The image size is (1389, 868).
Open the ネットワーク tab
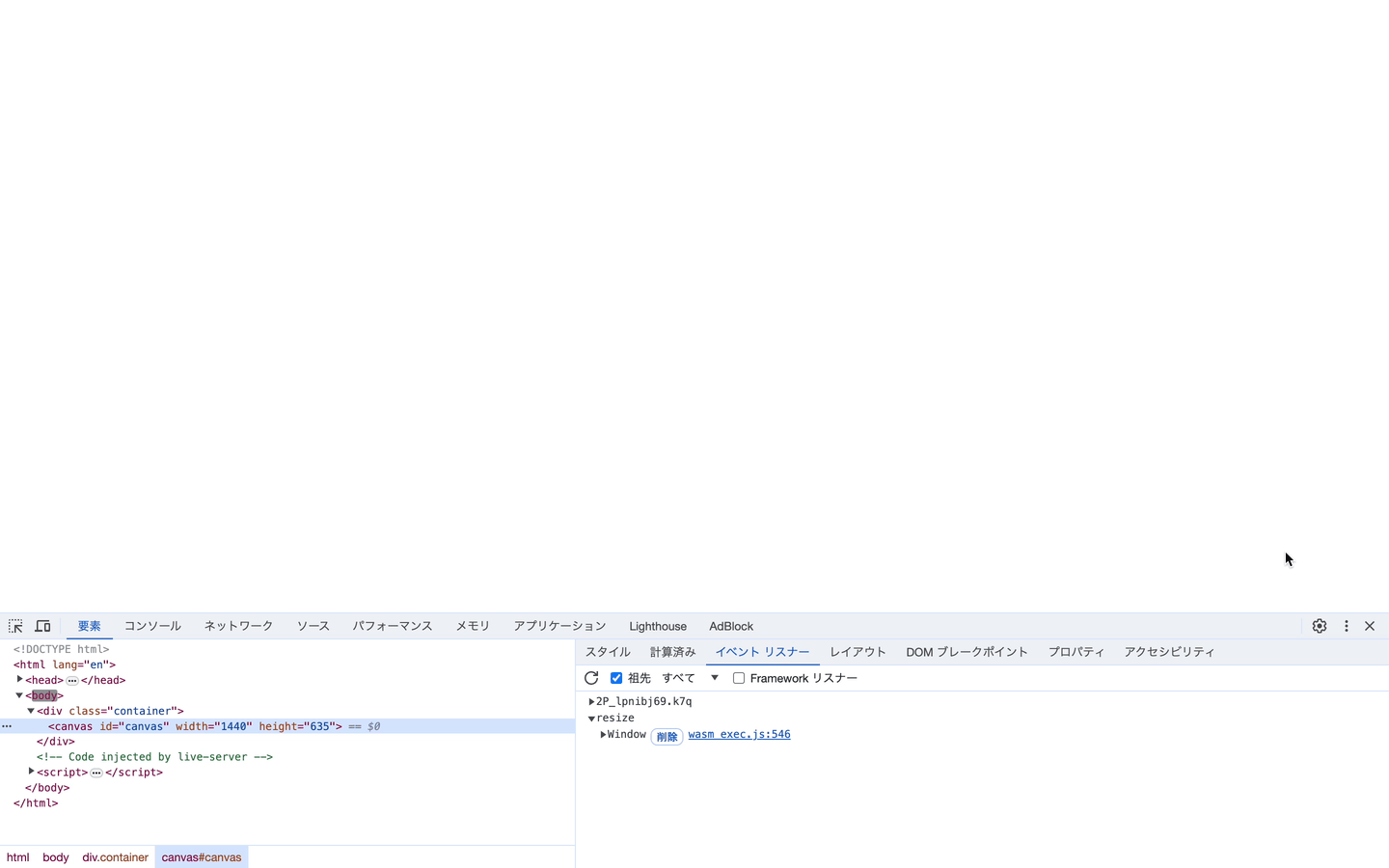tap(238, 626)
